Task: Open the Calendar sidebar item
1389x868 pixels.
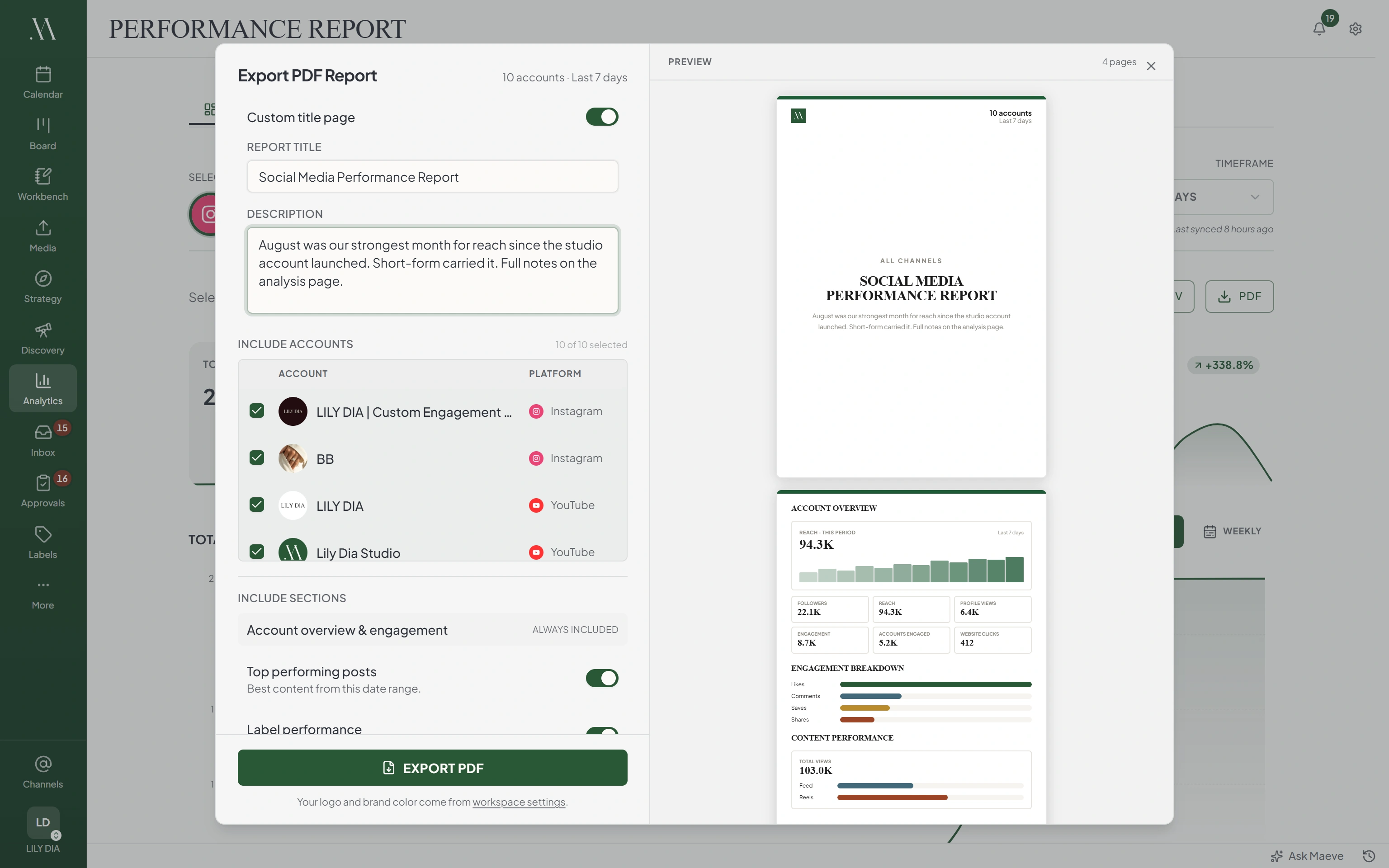Action: [43, 82]
